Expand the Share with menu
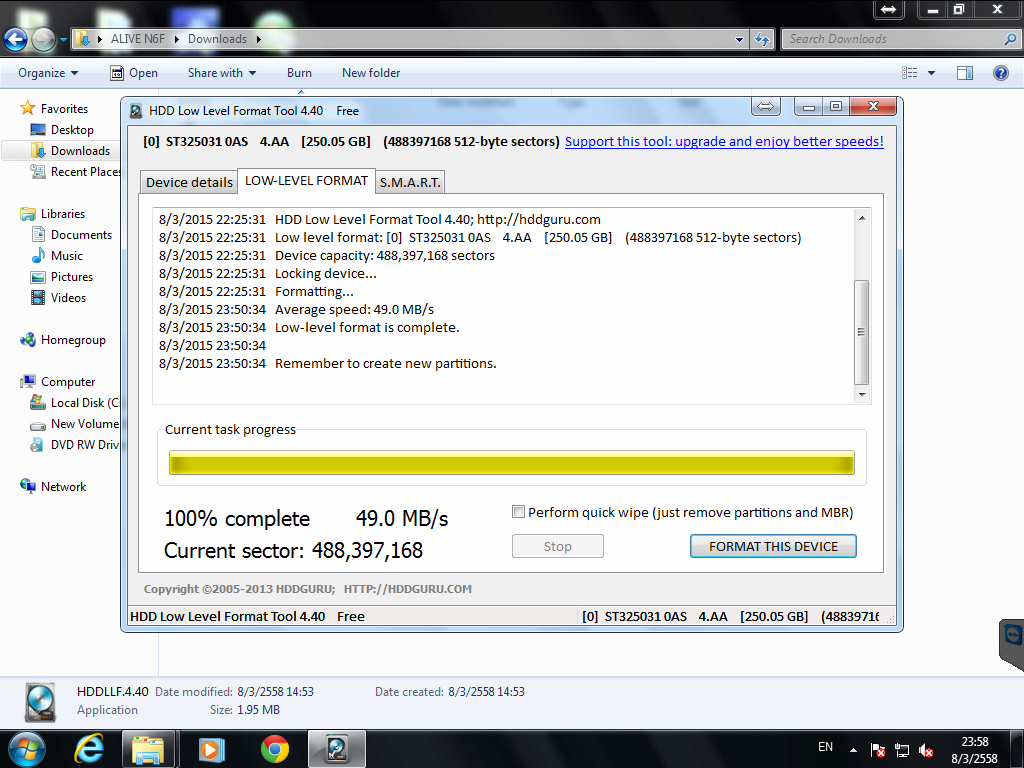 click(221, 73)
